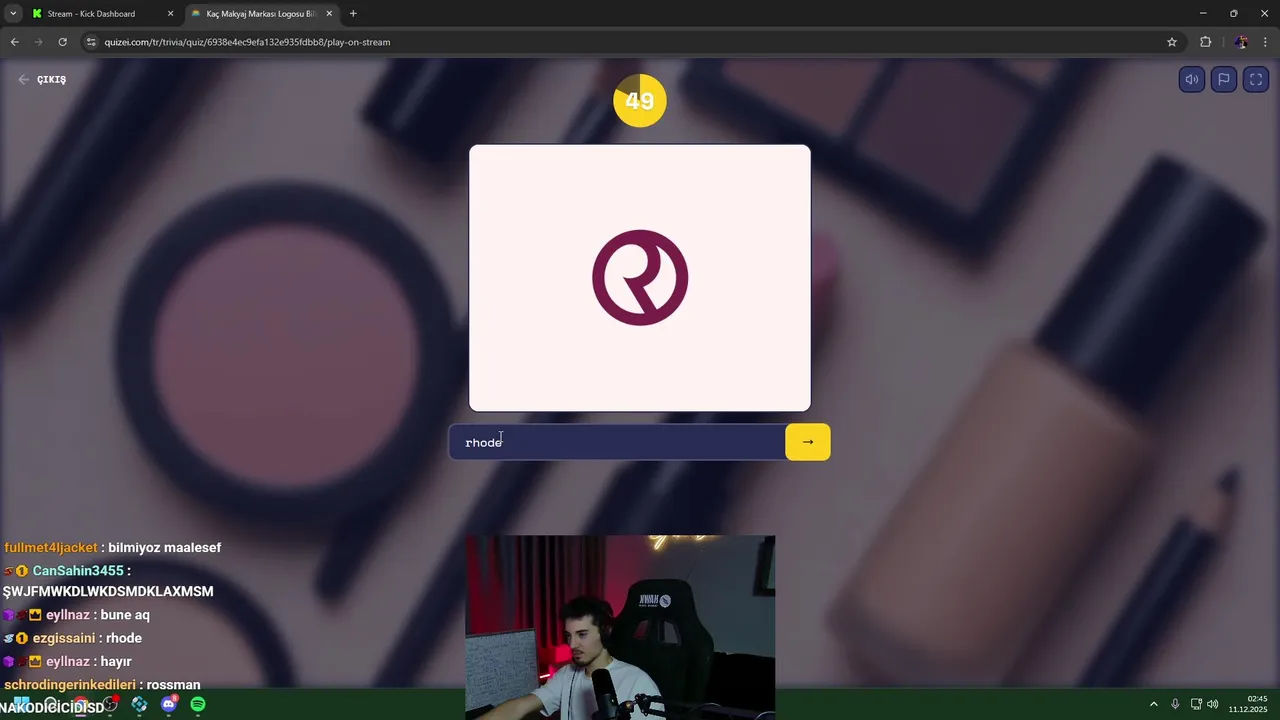Open the system volume tray icon
The image size is (1280, 720).
1213,704
